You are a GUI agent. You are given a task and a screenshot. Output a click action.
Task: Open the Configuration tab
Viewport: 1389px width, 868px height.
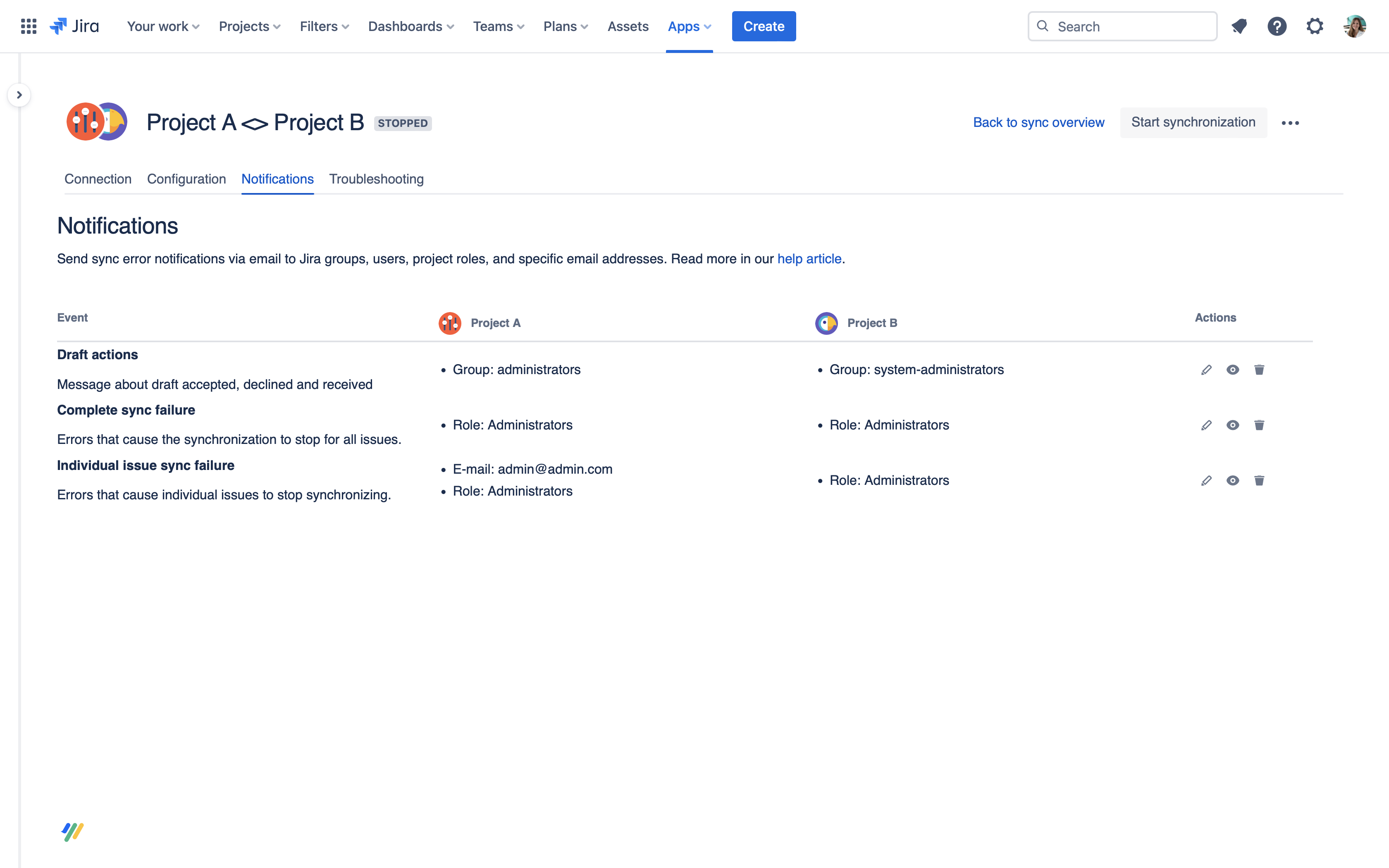[x=186, y=179]
